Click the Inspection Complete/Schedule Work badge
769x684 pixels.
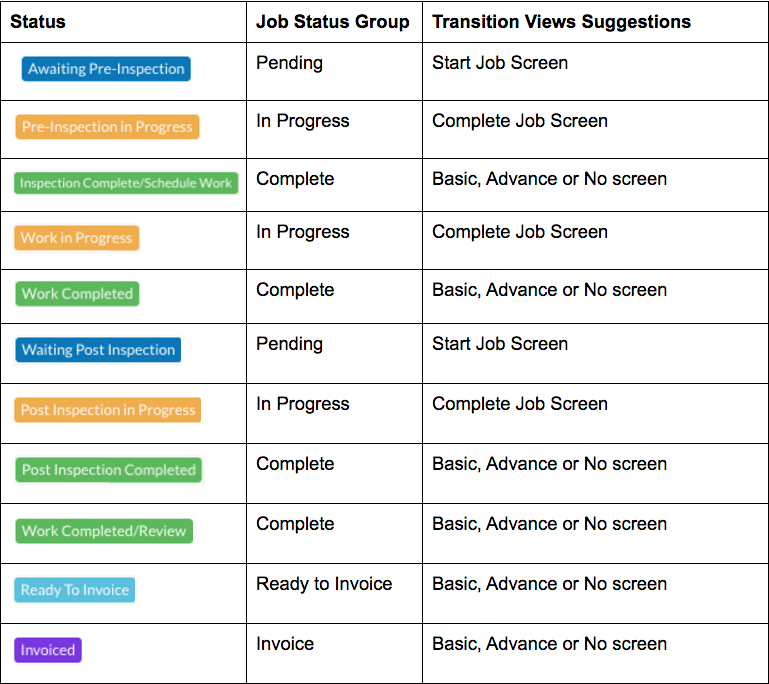point(126,183)
